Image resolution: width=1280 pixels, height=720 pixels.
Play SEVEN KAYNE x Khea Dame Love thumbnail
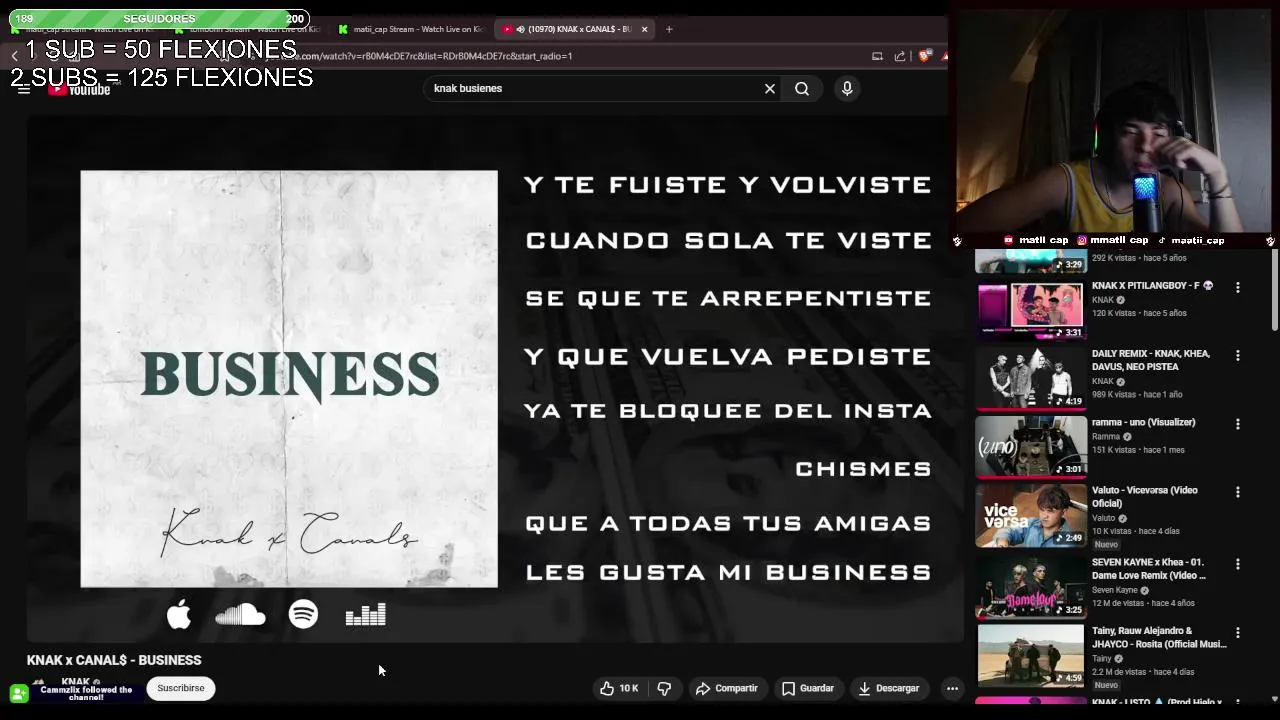pyautogui.click(x=1031, y=588)
